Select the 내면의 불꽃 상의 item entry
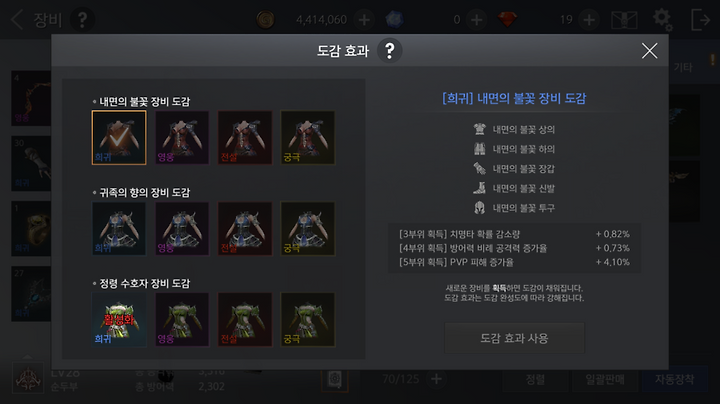 click(514, 129)
